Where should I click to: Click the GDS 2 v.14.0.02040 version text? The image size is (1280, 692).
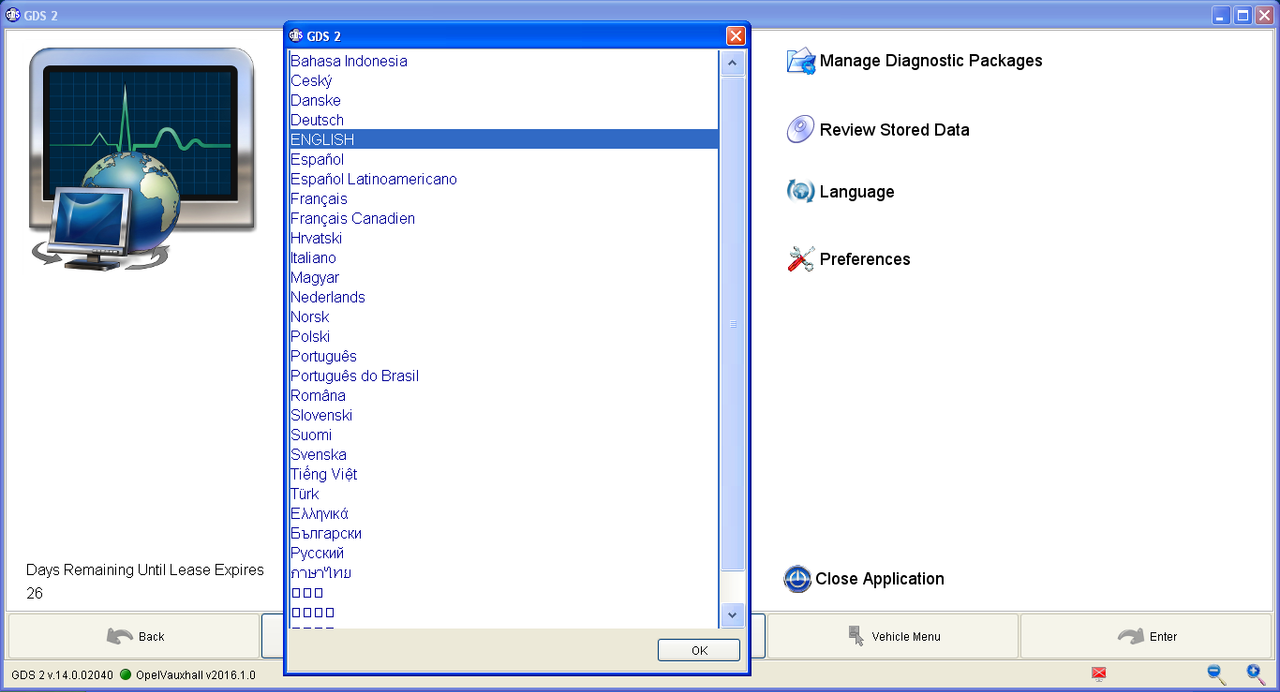pyautogui.click(x=62, y=675)
